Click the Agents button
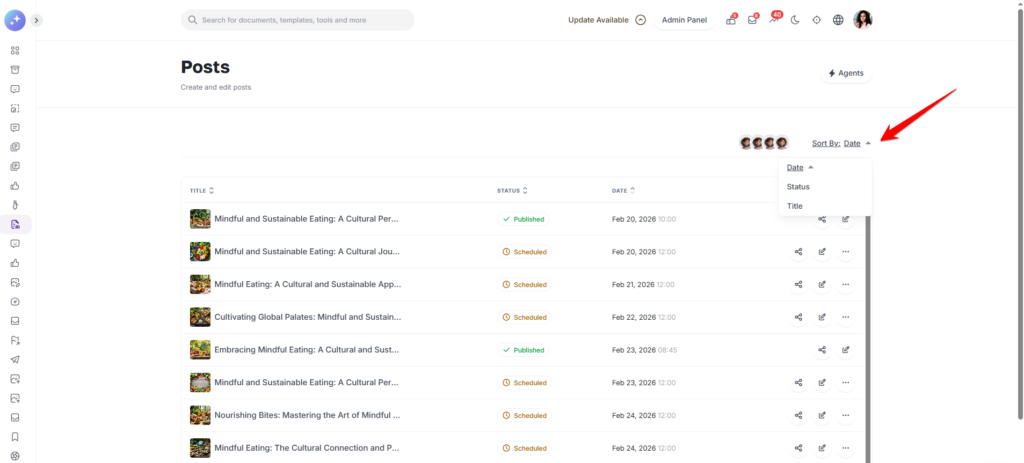 coord(845,73)
